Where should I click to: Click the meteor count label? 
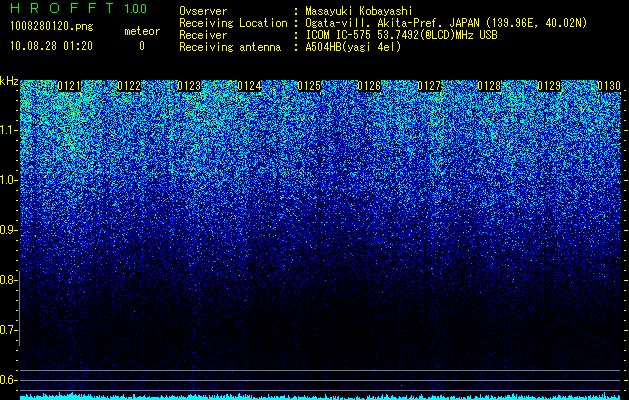142,31
